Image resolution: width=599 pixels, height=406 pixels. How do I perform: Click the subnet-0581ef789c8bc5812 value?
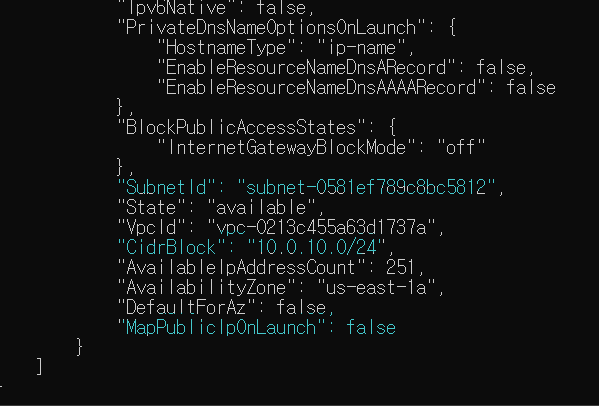(366, 187)
